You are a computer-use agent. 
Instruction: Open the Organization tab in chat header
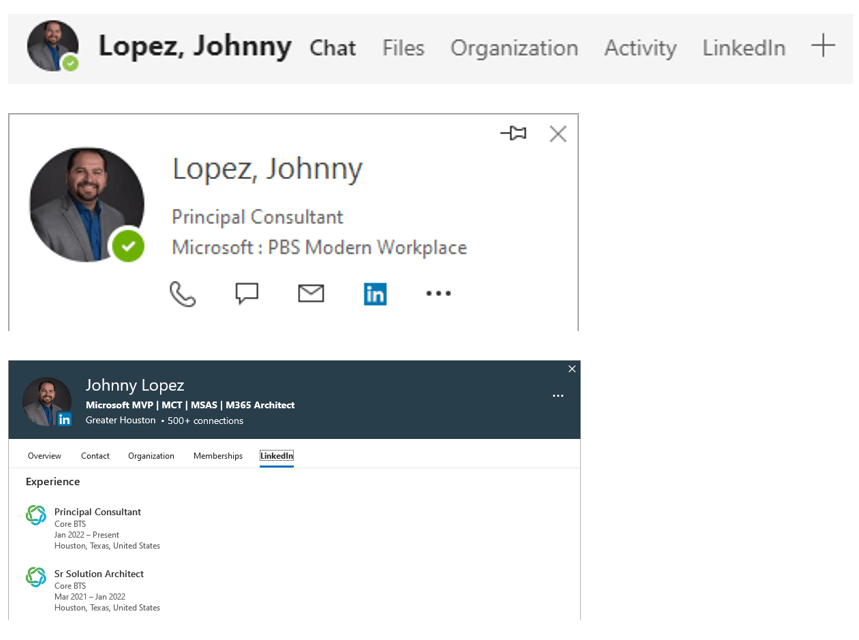tap(514, 48)
